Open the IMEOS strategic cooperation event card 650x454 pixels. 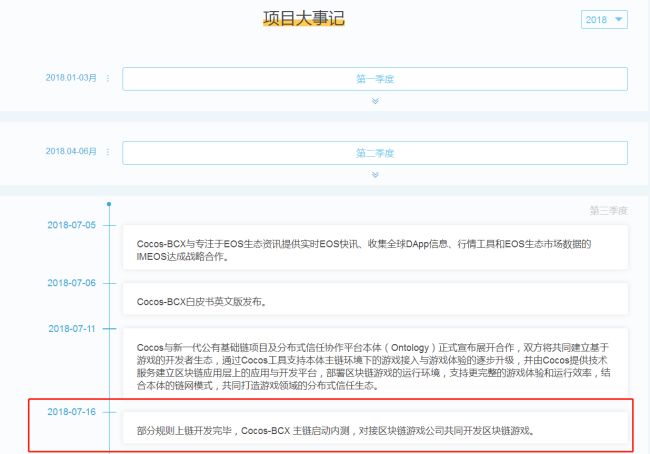coord(375,248)
